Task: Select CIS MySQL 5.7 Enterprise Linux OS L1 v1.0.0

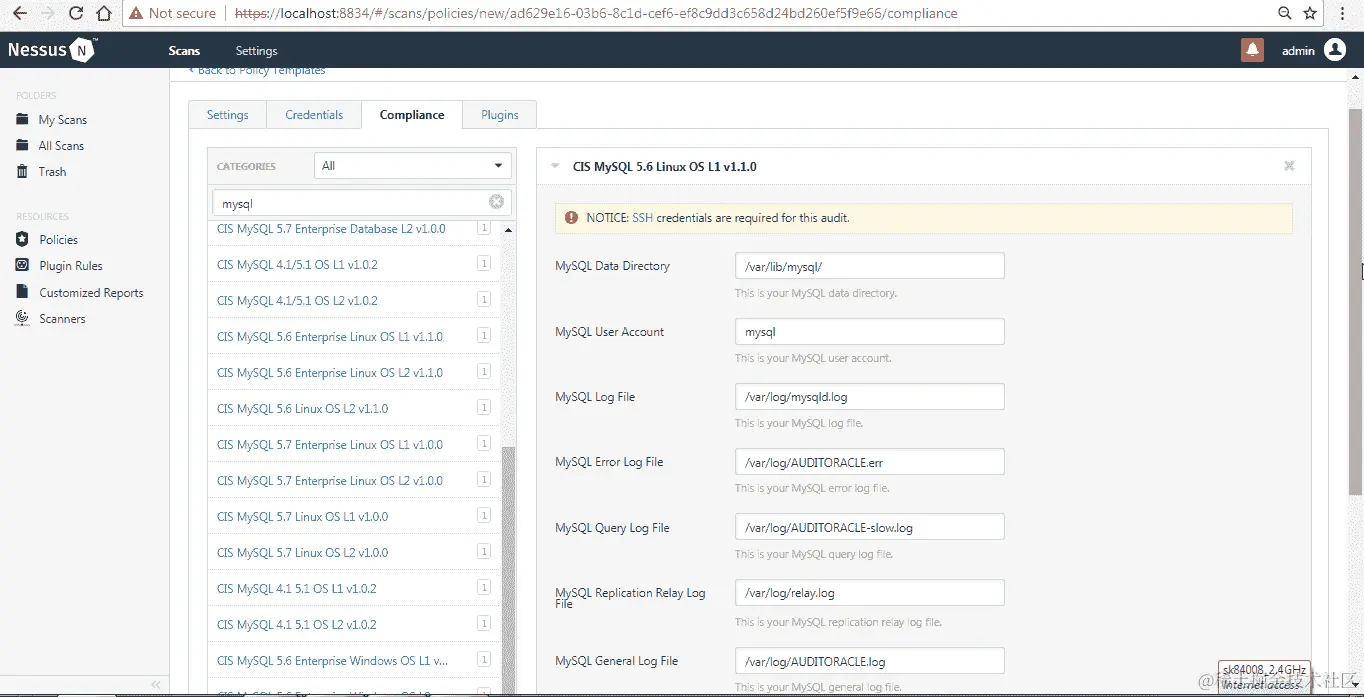Action: pyautogui.click(x=330, y=444)
